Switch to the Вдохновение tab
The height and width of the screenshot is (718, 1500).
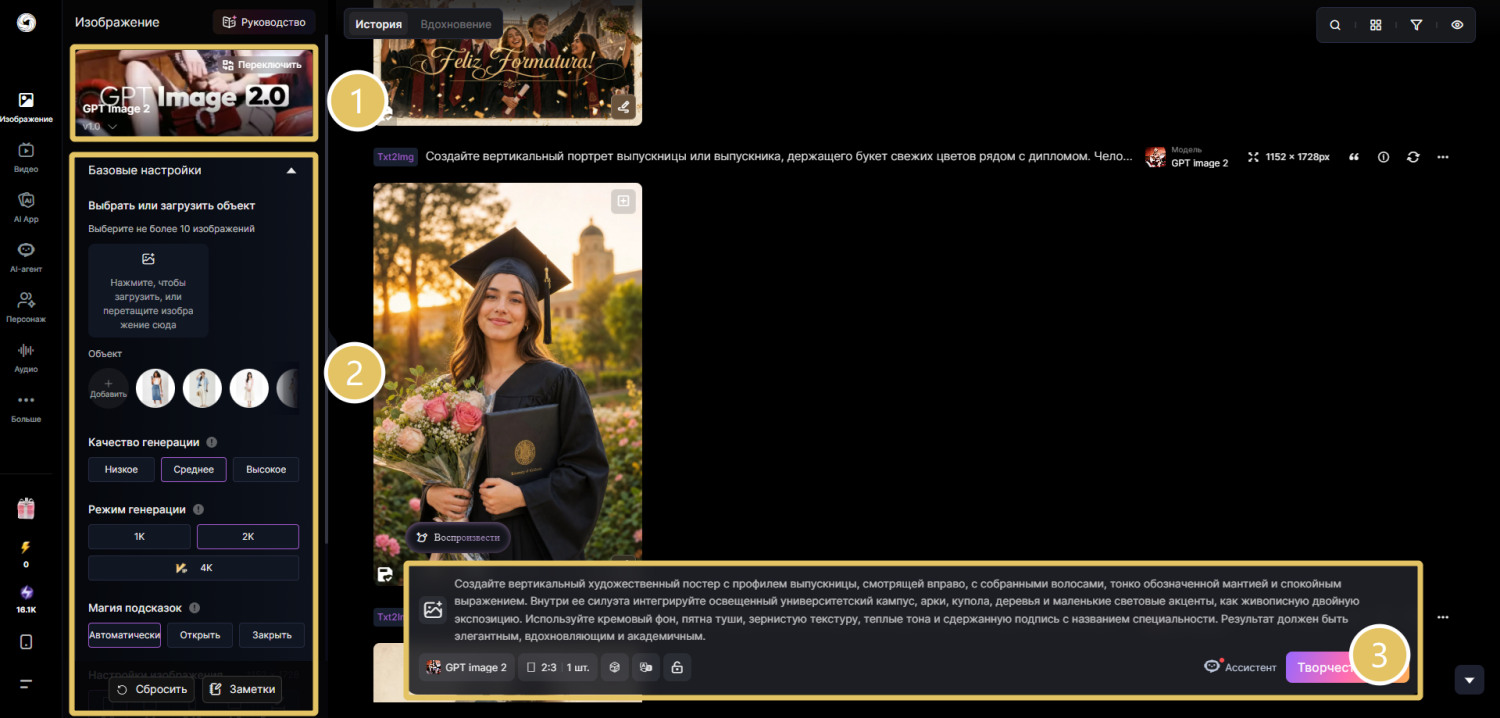coord(456,24)
